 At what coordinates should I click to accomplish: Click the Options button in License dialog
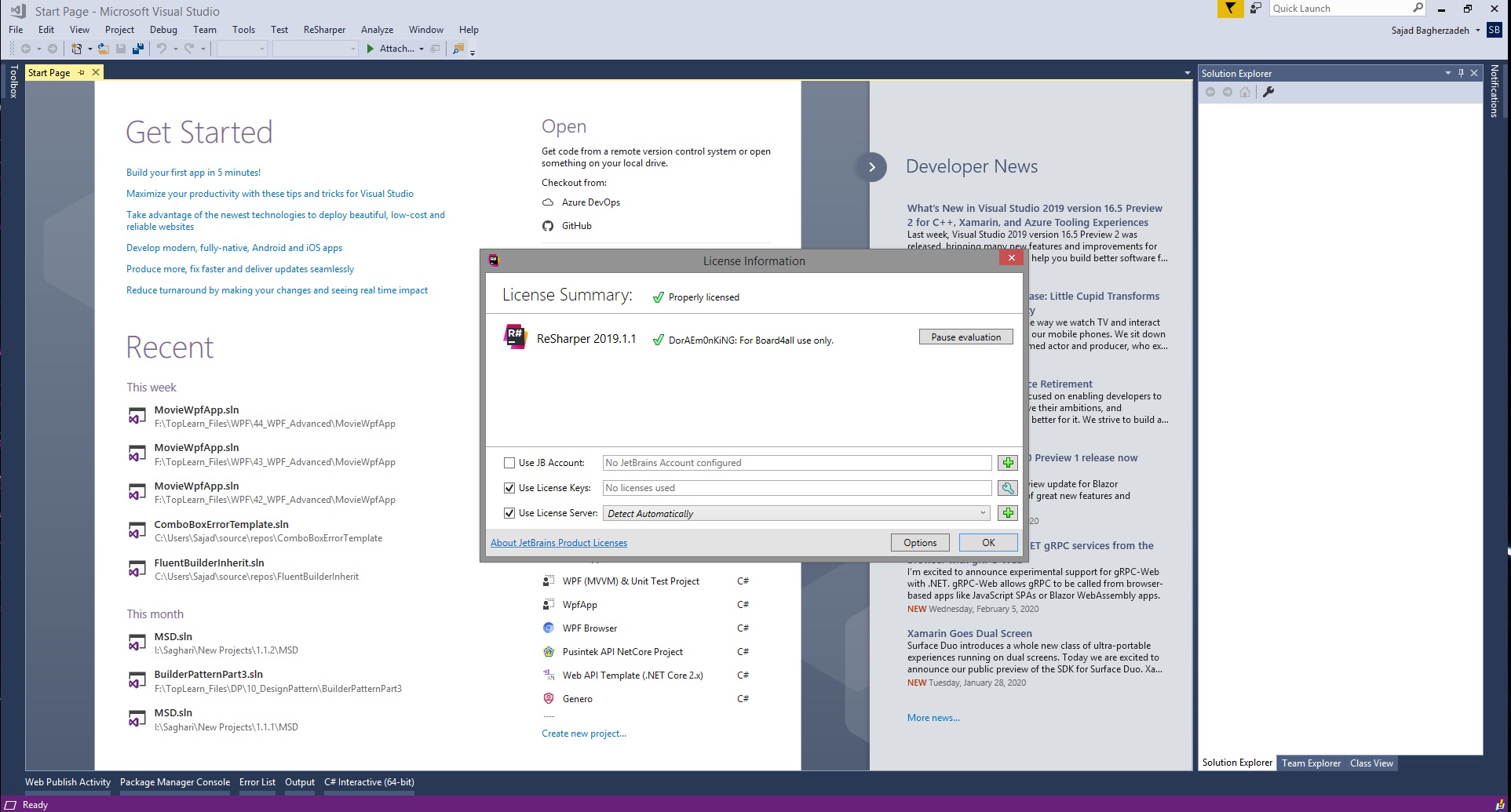pyautogui.click(x=920, y=542)
